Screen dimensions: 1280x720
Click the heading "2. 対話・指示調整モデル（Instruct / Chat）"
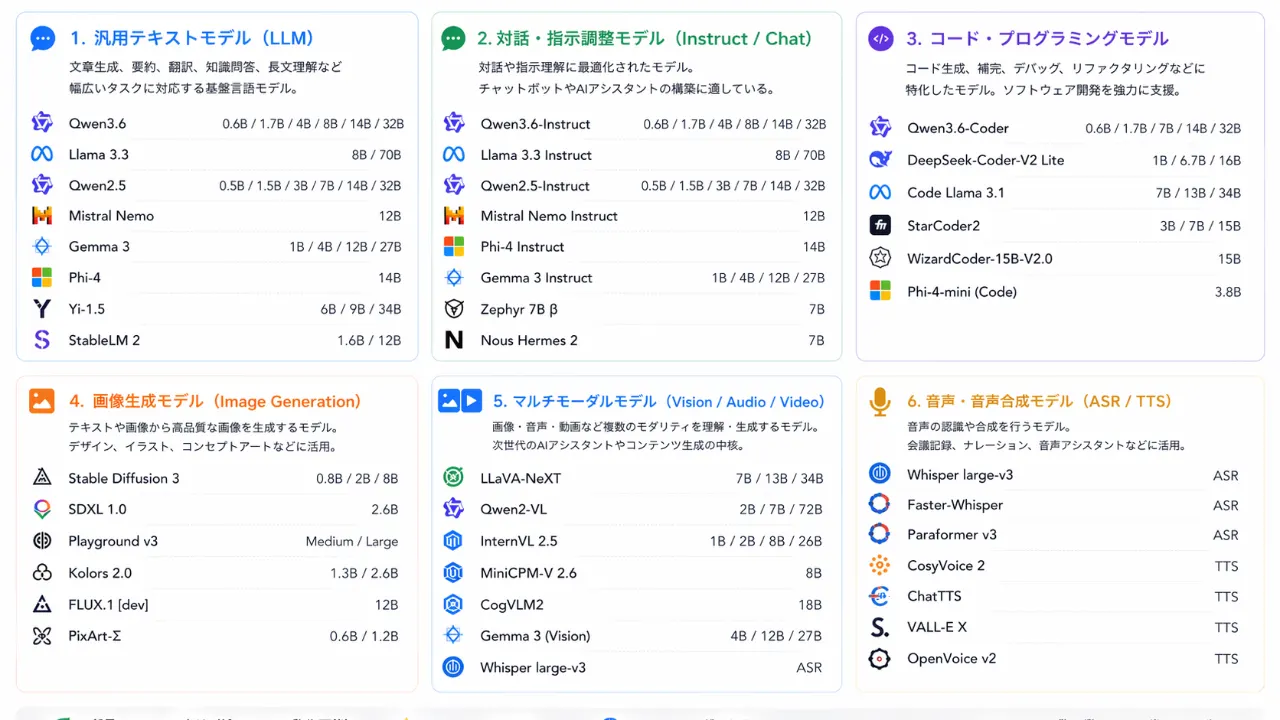coord(645,39)
